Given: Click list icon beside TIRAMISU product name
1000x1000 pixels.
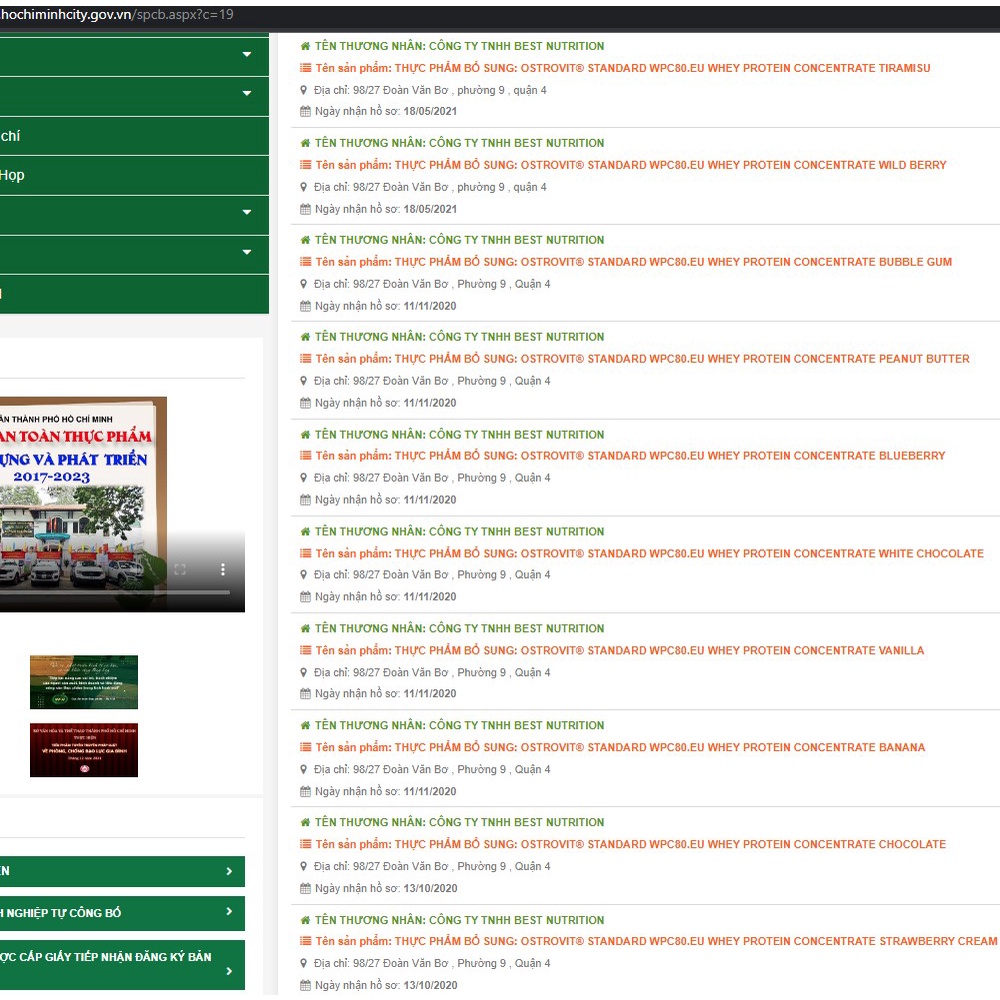Looking at the screenshot, I should click(306, 68).
